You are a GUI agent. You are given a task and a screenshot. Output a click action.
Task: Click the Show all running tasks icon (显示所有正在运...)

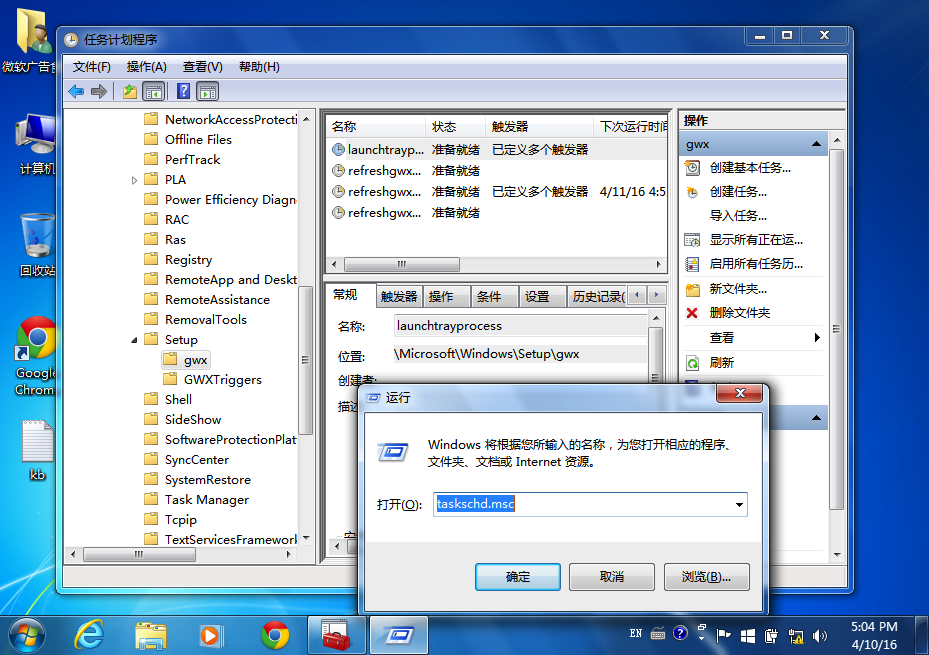tap(692, 240)
